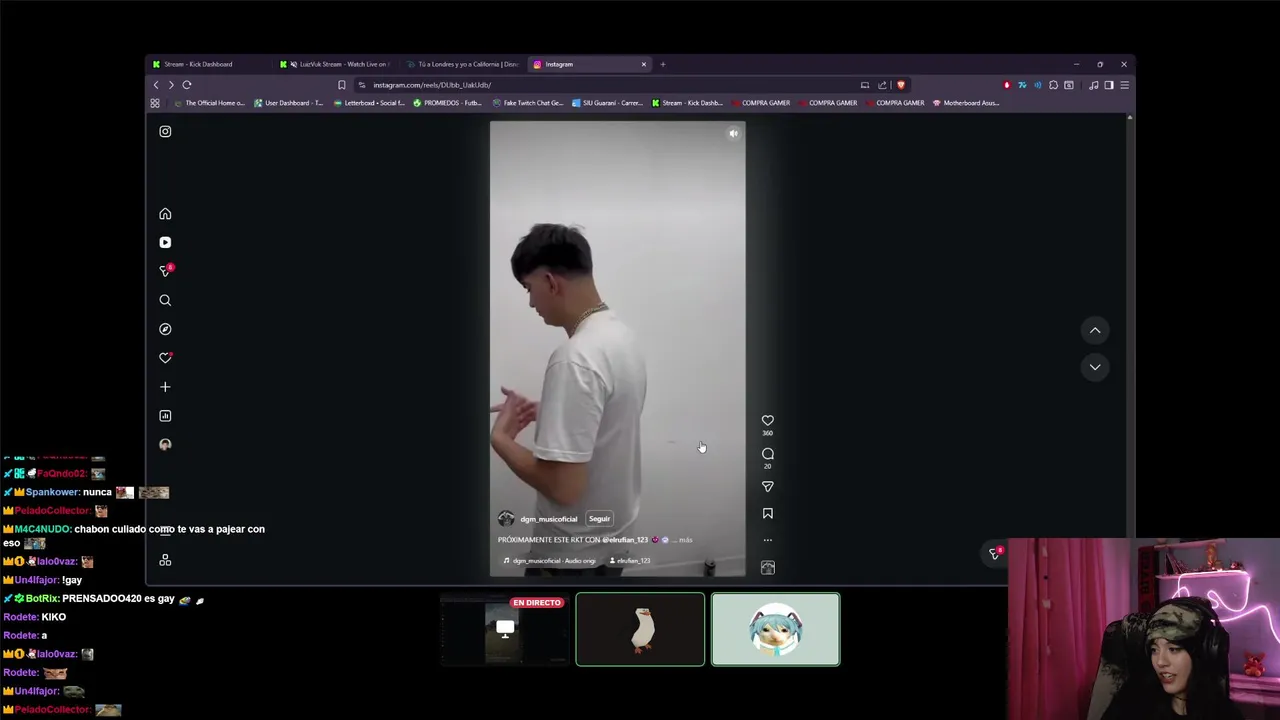Share the reel with the paper plane icon
The image size is (1280, 720).
tap(767, 486)
